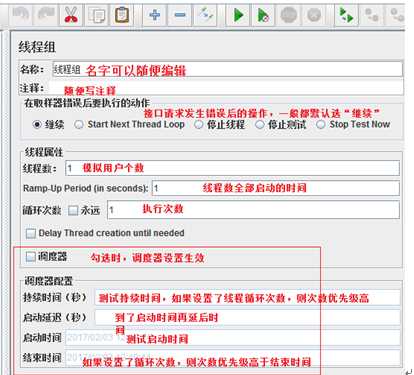Click the Toggle enable/disable toolbar icon
The width and height of the screenshot is (414, 375).
tap(205, 15)
